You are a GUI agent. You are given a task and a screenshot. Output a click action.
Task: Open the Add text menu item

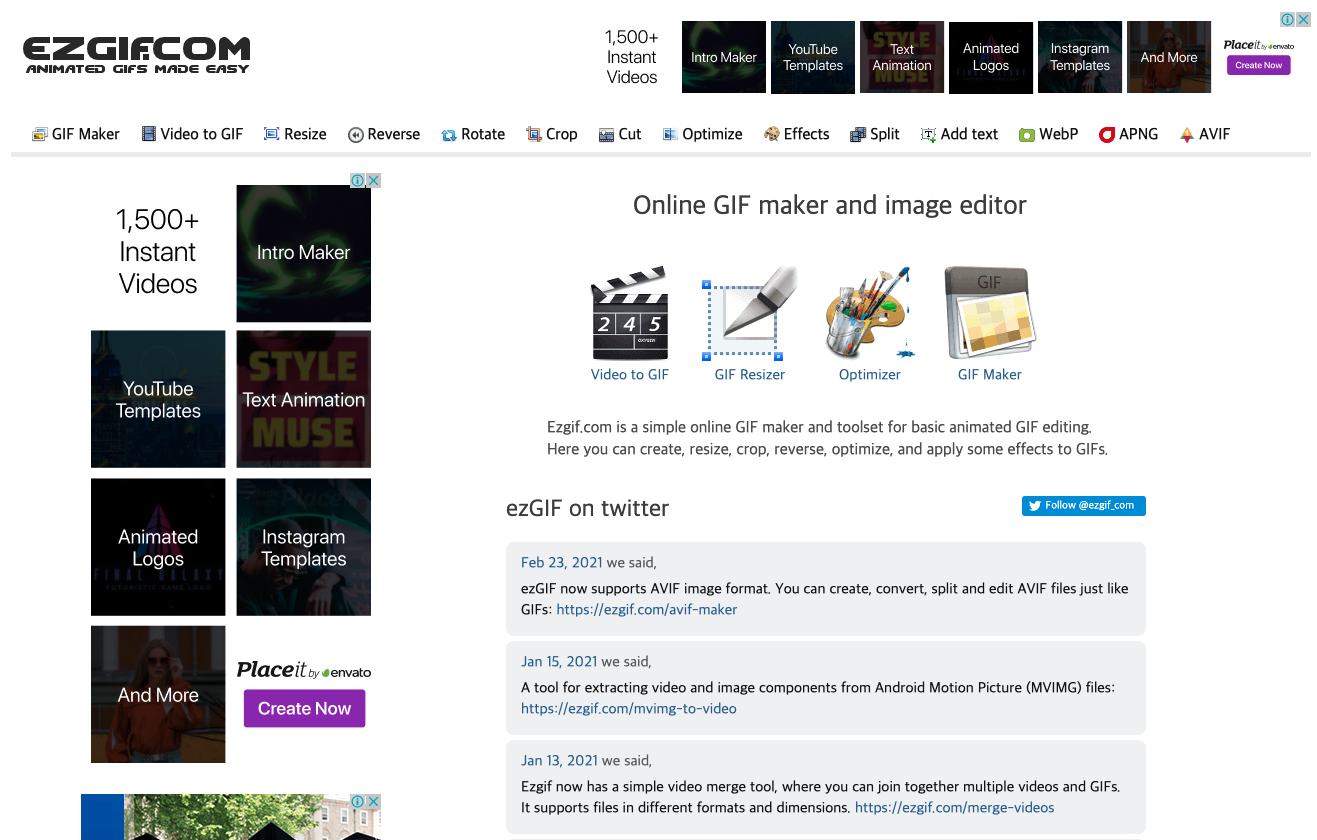point(959,134)
